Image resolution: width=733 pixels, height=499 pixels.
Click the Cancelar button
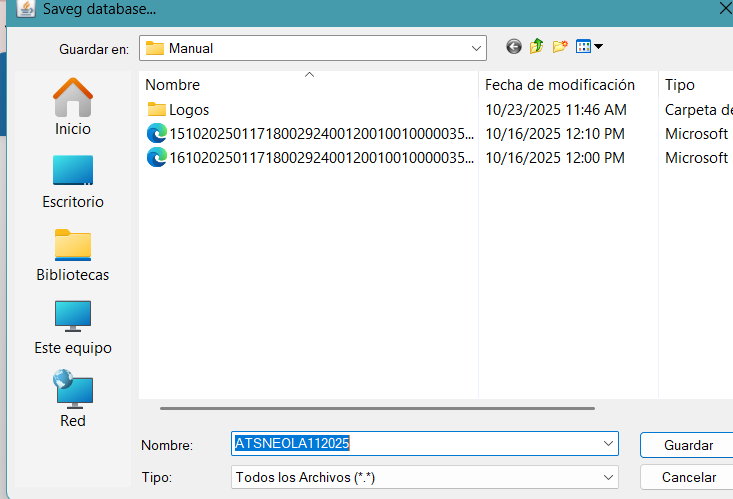pos(689,477)
